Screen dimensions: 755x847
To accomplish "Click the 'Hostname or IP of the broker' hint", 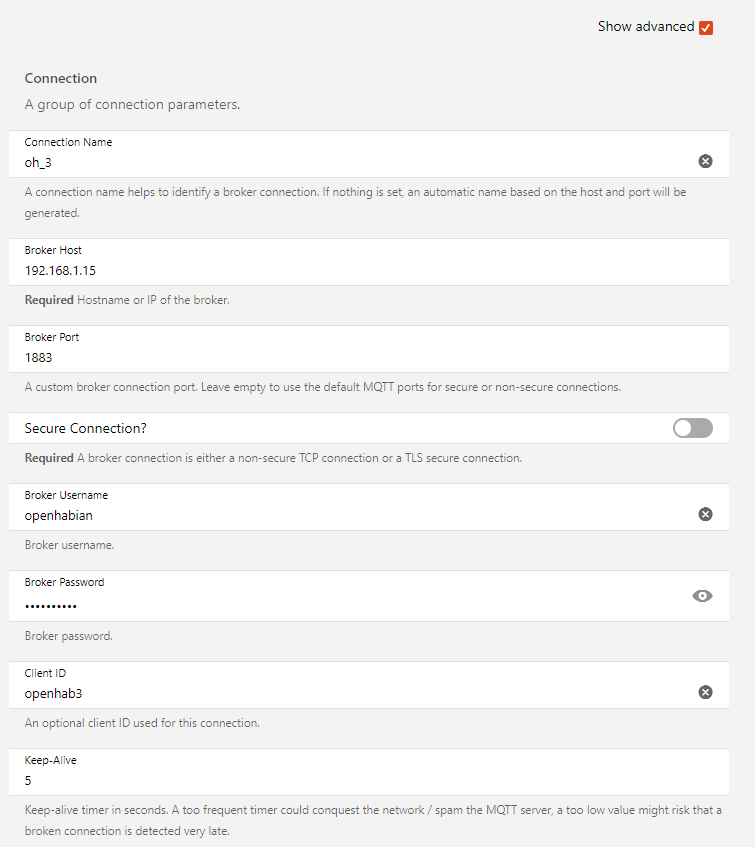I will (153, 299).
